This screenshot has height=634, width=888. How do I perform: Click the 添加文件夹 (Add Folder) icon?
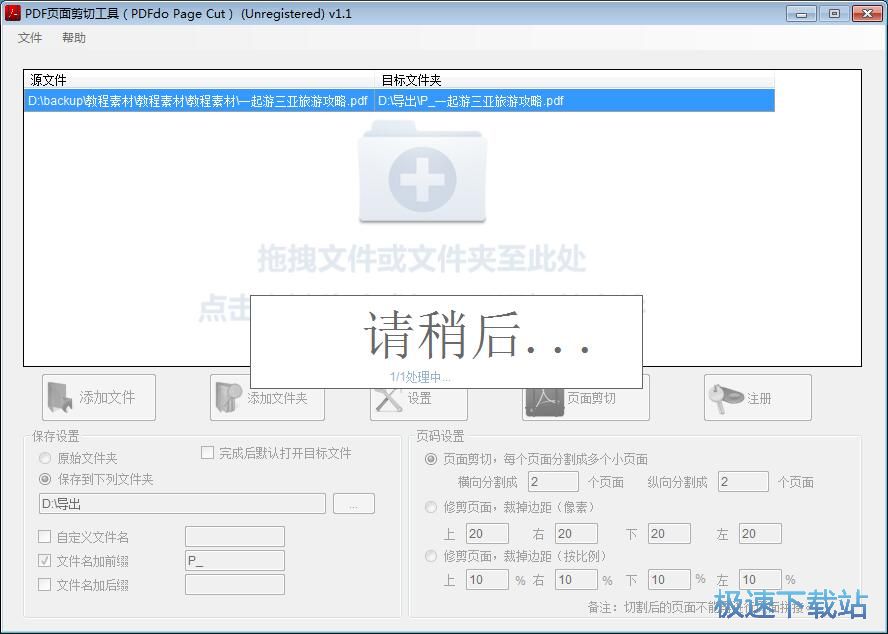(227, 397)
